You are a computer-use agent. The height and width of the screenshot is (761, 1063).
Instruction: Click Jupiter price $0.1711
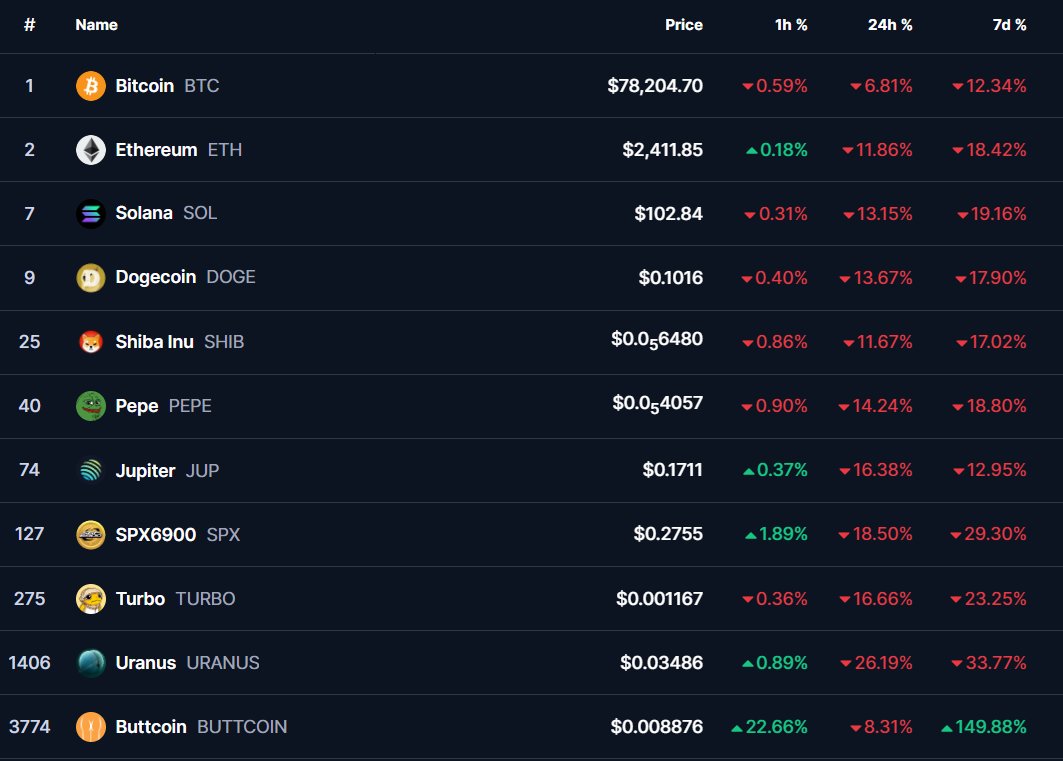[x=673, y=470]
